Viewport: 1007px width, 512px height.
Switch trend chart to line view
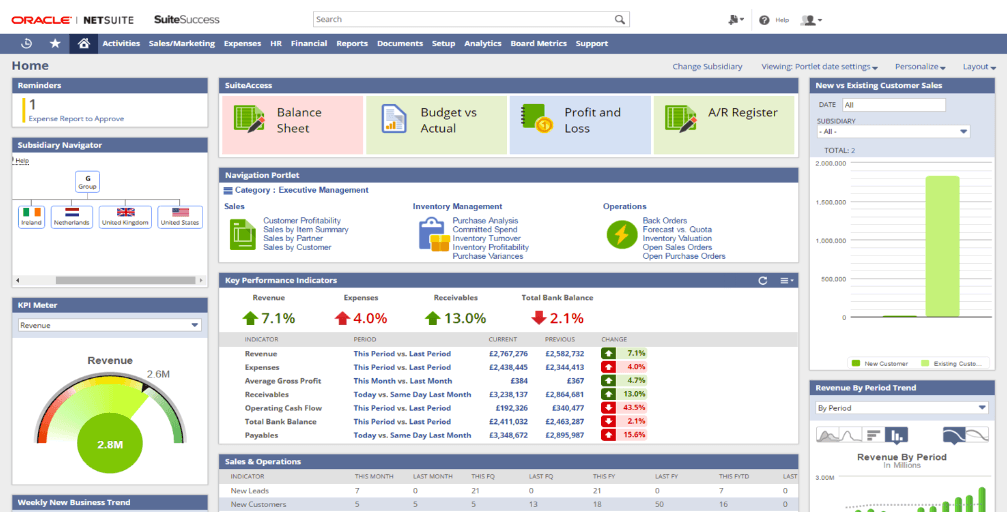(x=852, y=435)
